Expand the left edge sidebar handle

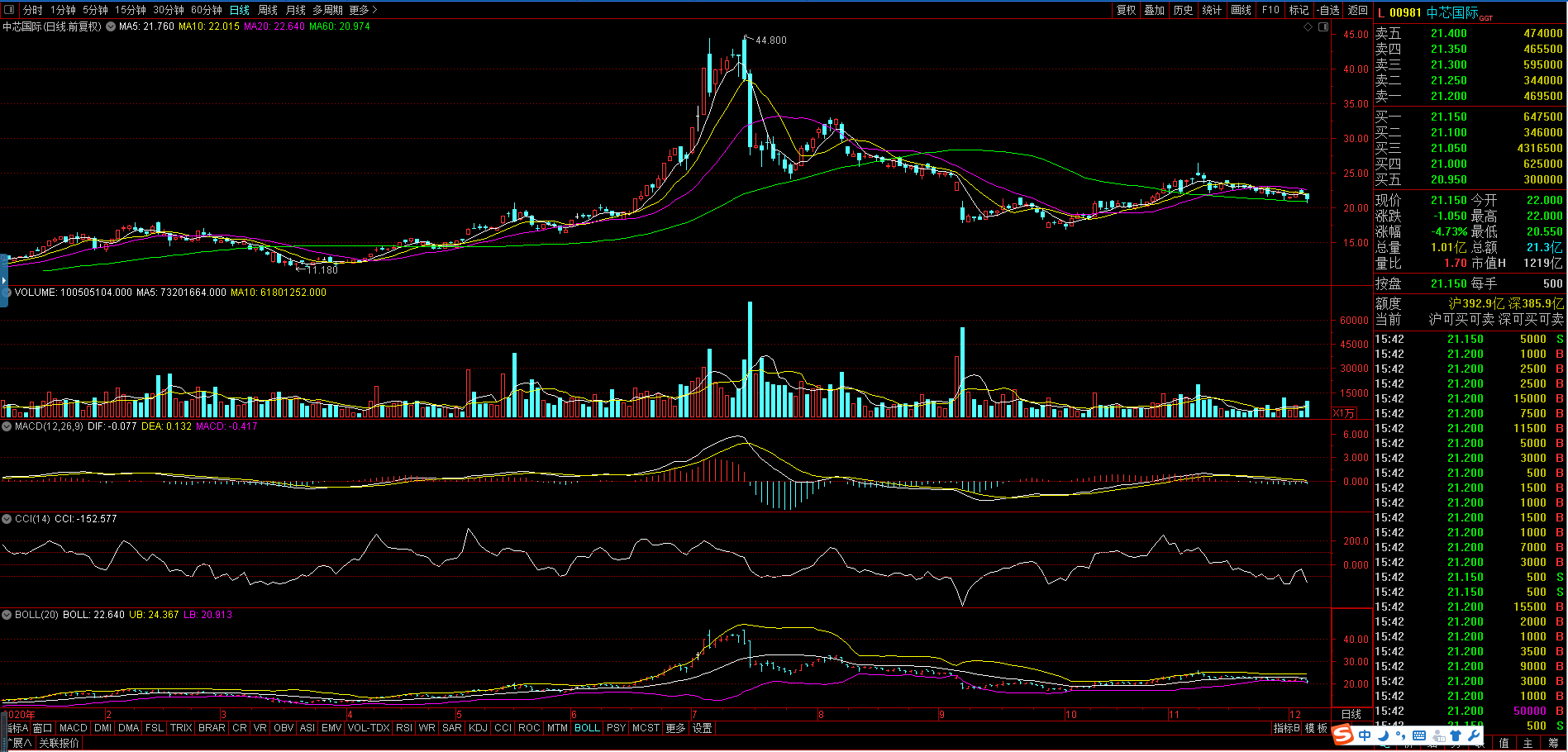pos(4,281)
